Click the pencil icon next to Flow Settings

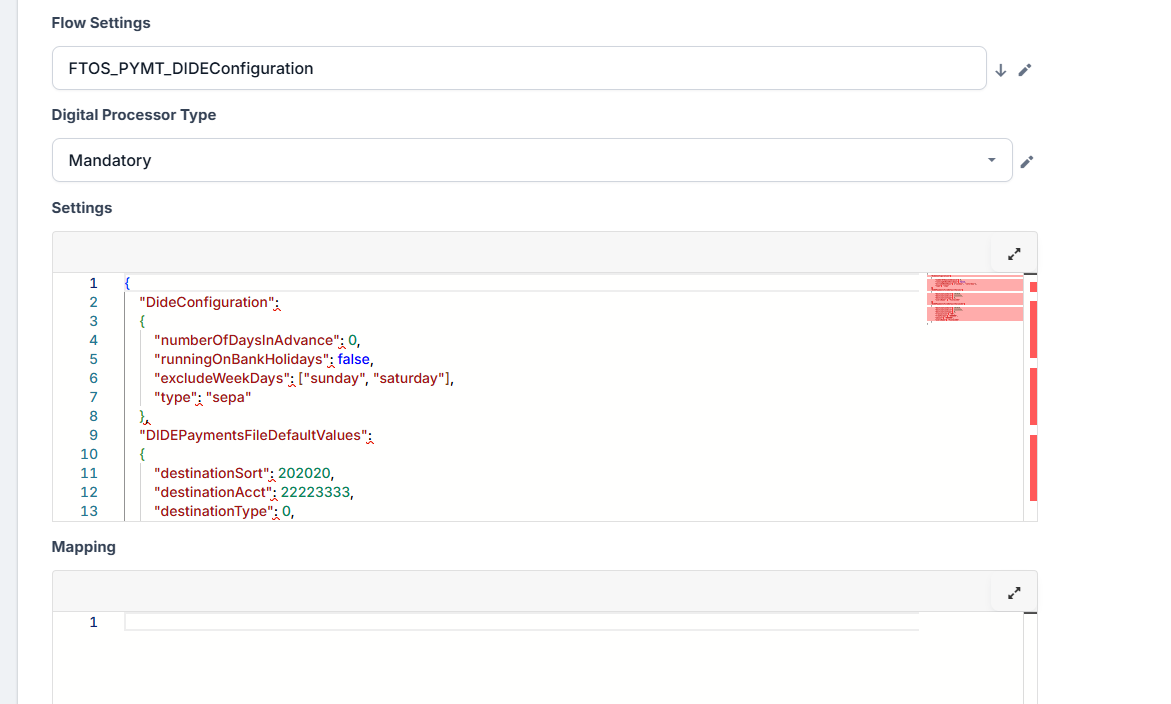click(1024, 70)
